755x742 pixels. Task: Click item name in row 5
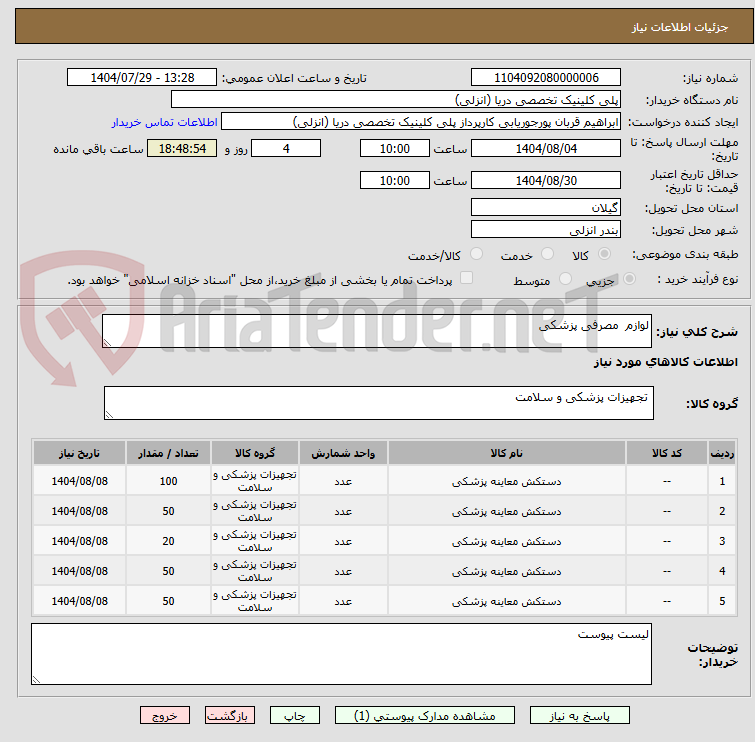click(x=507, y=601)
